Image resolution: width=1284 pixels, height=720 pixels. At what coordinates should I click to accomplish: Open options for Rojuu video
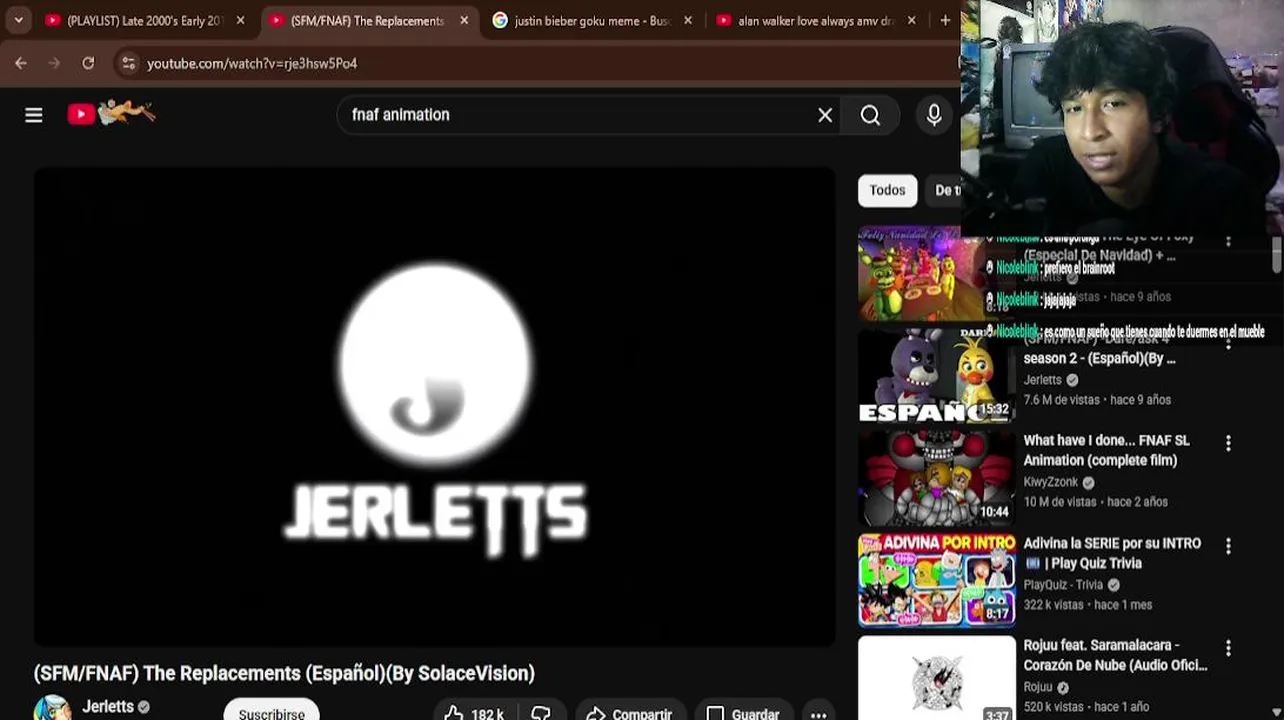(x=1228, y=648)
